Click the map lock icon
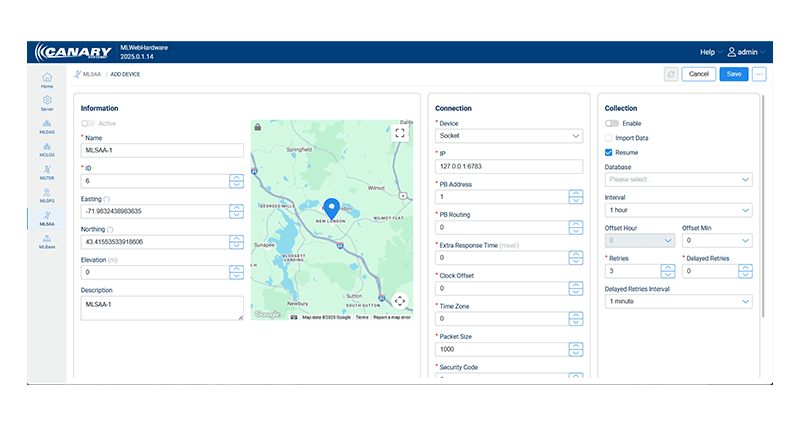The image size is (800, 423). pyautogui.click(x=258, y=127)
